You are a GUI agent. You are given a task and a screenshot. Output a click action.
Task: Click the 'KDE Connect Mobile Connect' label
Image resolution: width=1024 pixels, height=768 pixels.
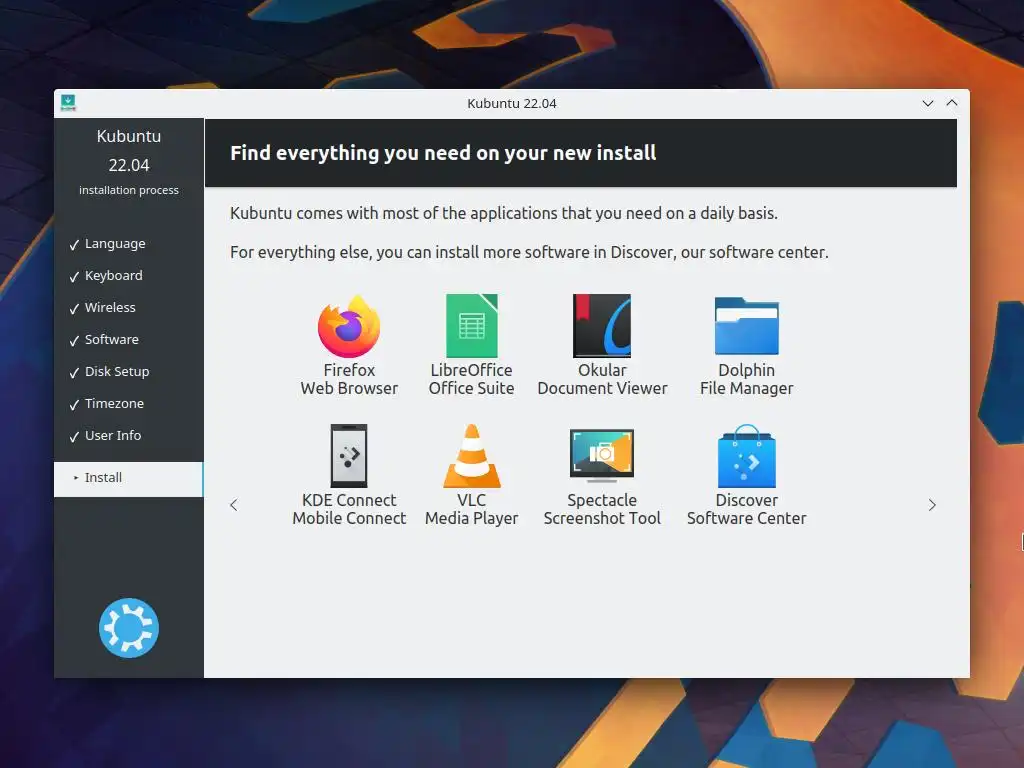click(349, 509)
